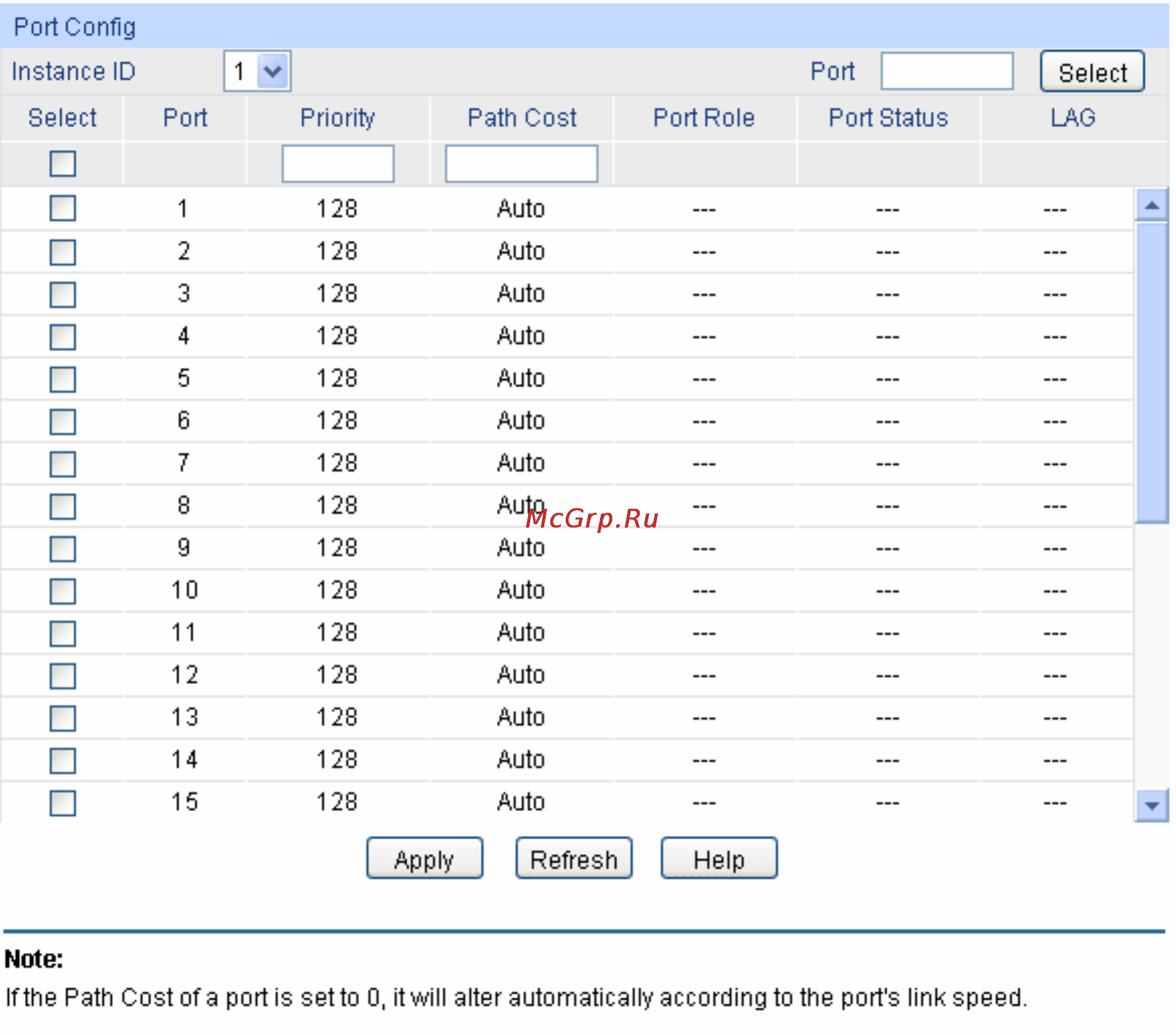This screenshot has height=1035, width=1176.
Task: Check the checkbox for port 9
Action: pos(62,548)
